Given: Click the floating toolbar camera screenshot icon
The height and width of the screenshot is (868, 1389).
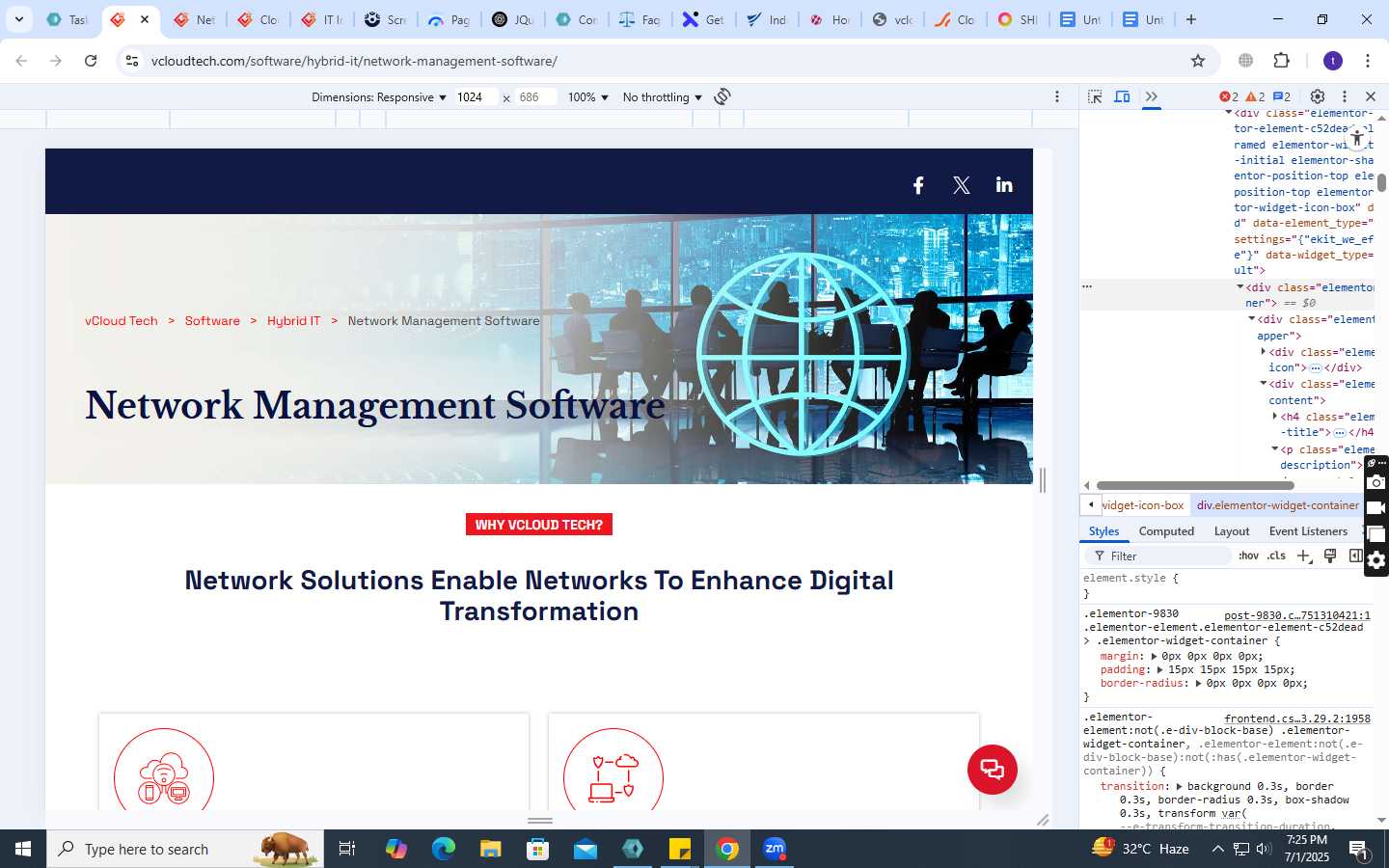Looking at the screenshot, I should [1376, 483].
